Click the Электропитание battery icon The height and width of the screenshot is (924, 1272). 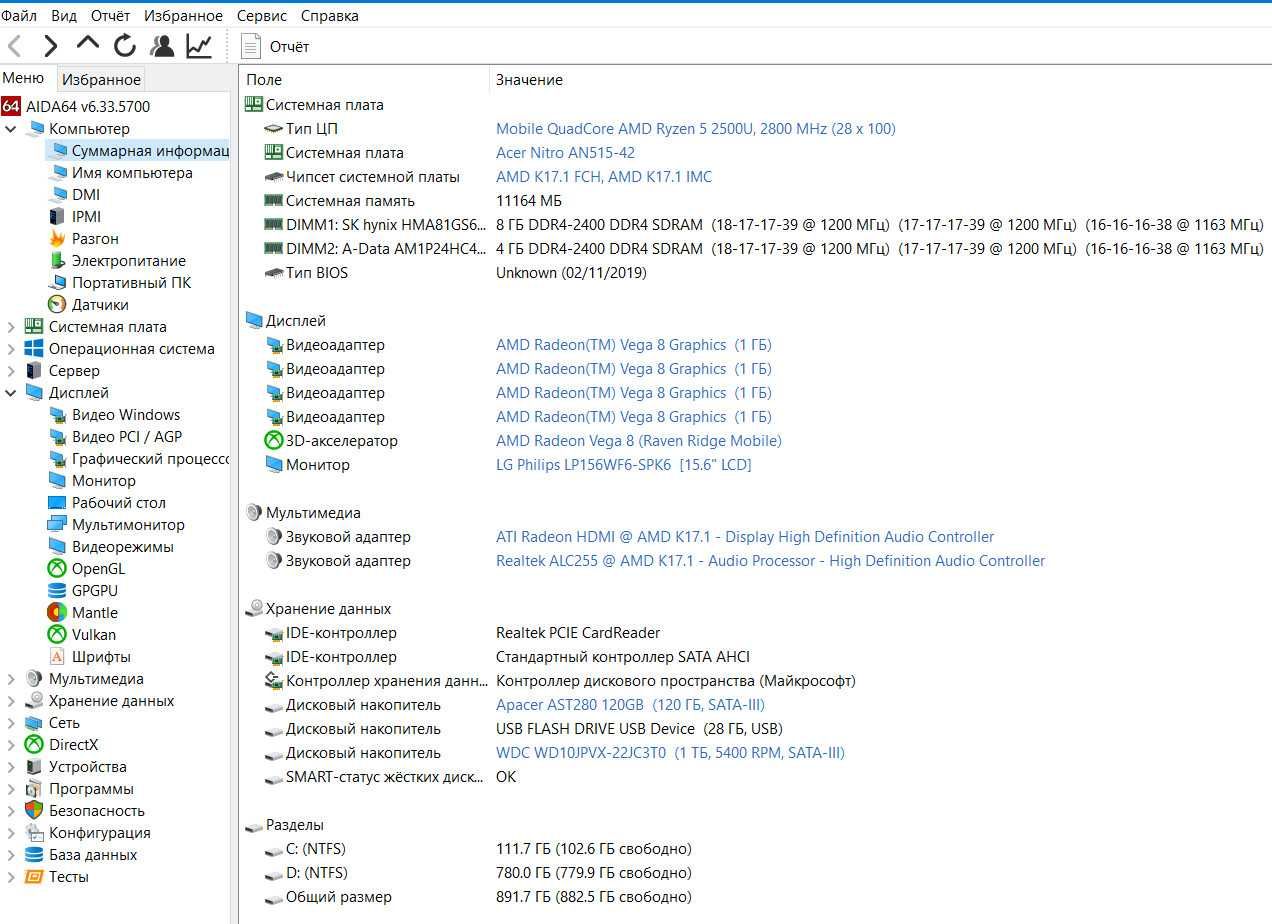tap(56, 261)
